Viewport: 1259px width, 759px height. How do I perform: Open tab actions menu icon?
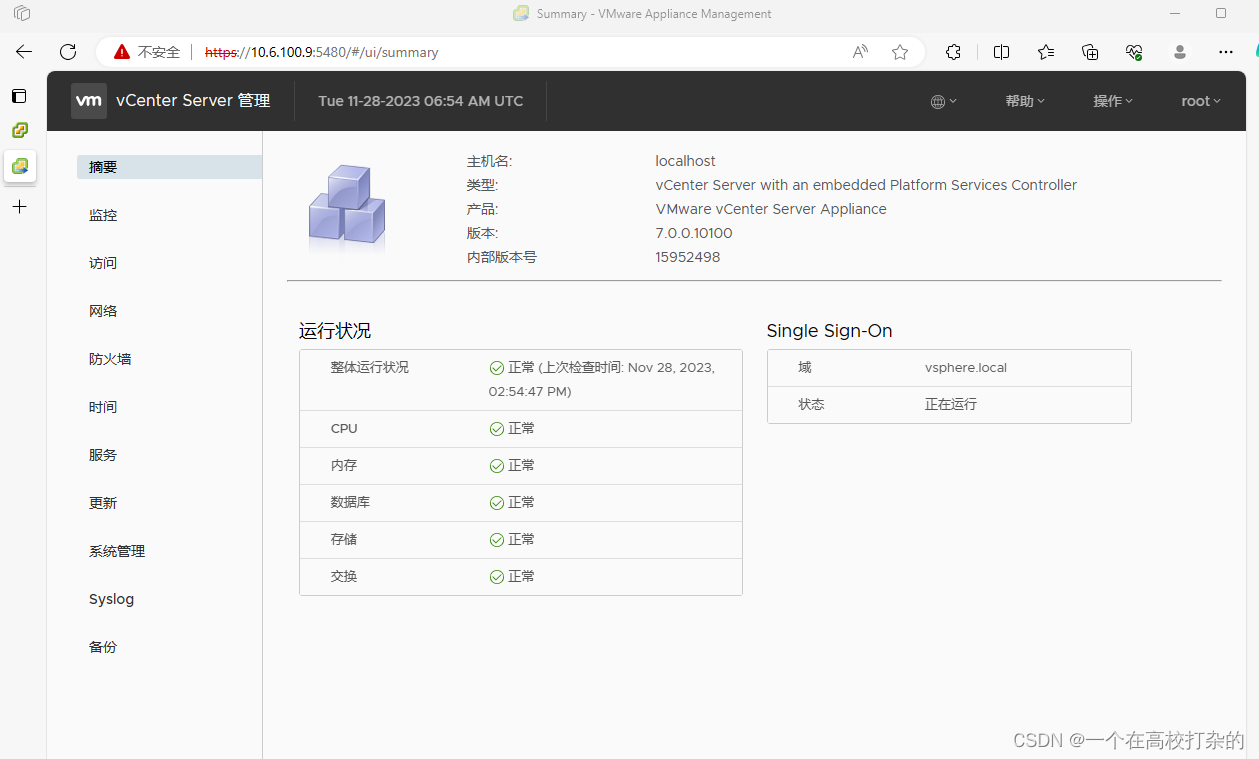coord(19,96)
